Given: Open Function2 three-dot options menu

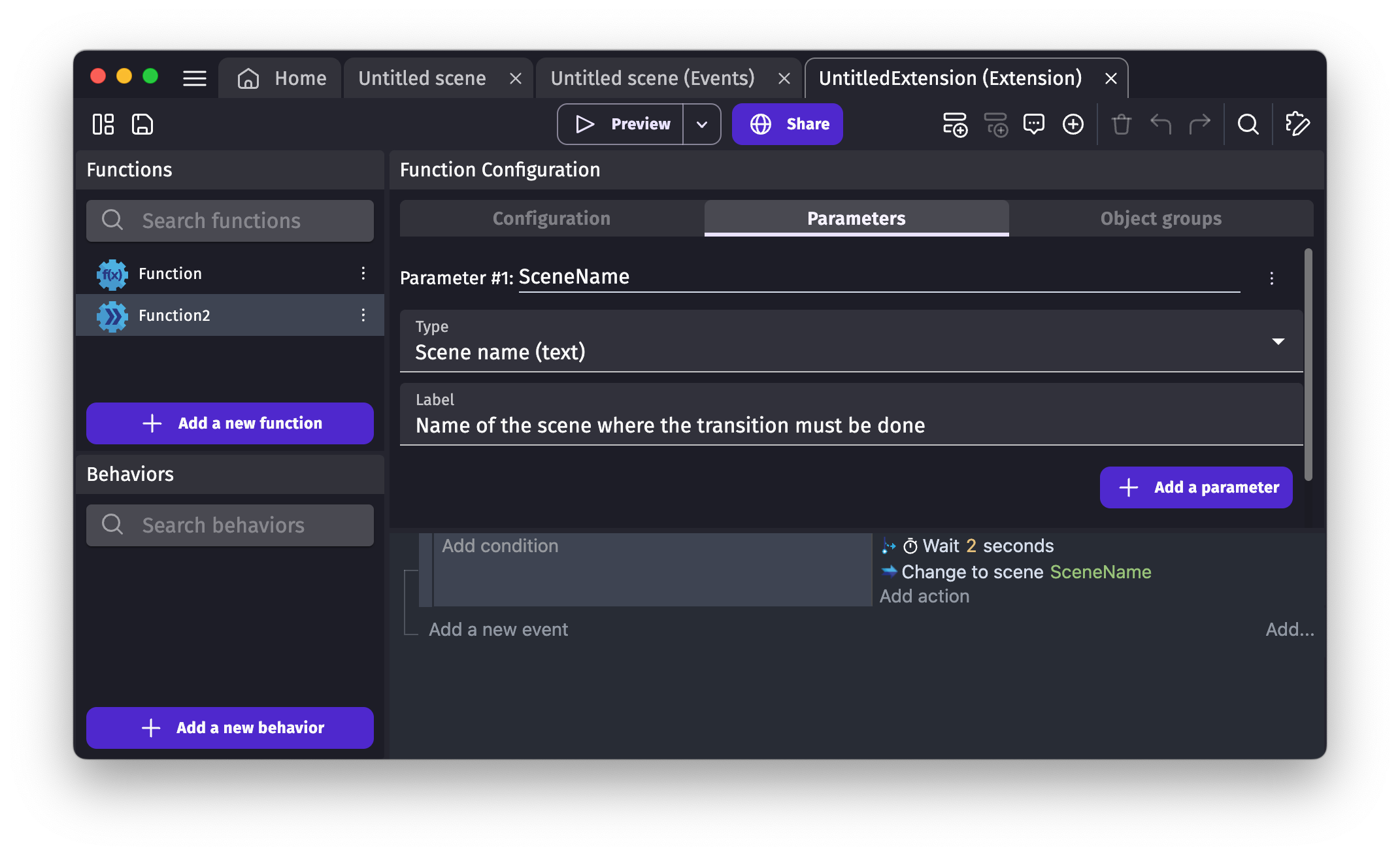Looking at the screenshot, I should tap(363, 316).
